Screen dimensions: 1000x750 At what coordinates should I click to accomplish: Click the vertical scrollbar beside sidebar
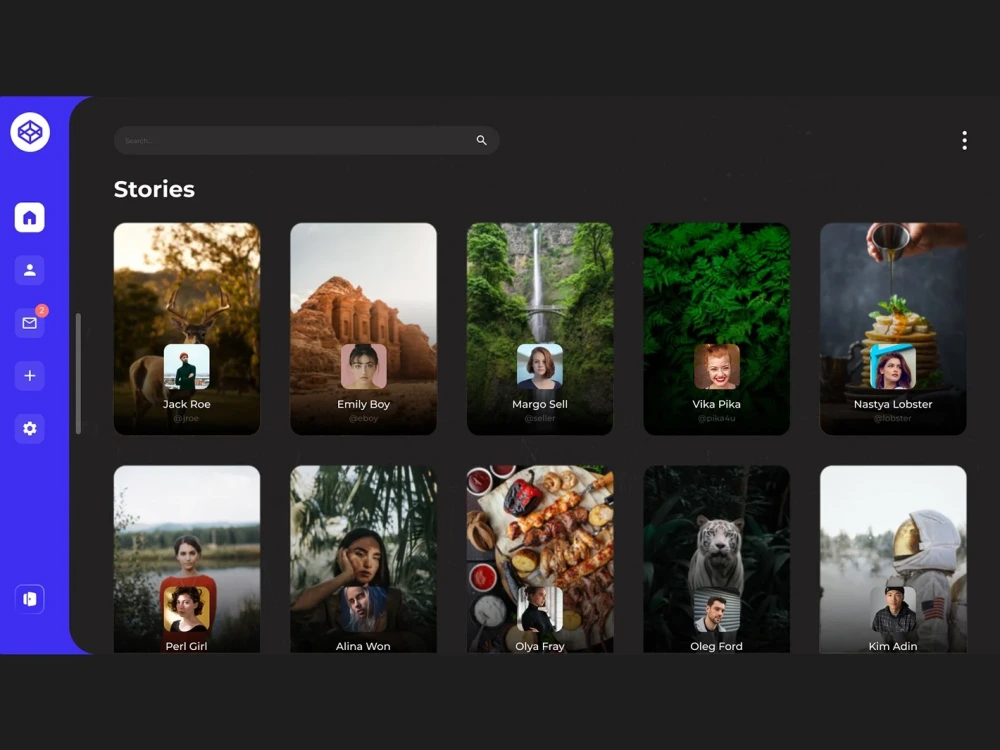[x=78, y=374]
